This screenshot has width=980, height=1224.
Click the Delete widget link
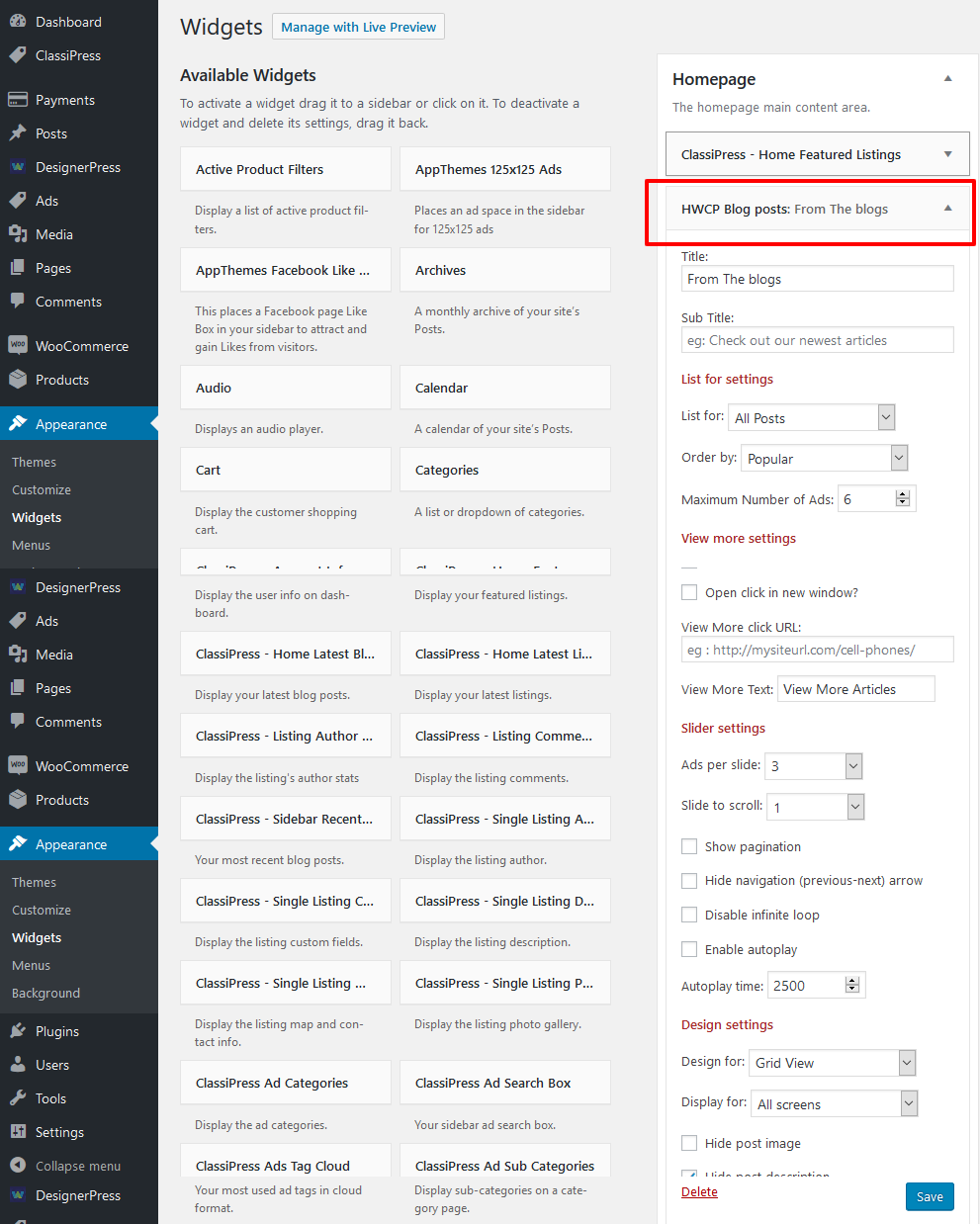coord(699,1191)
